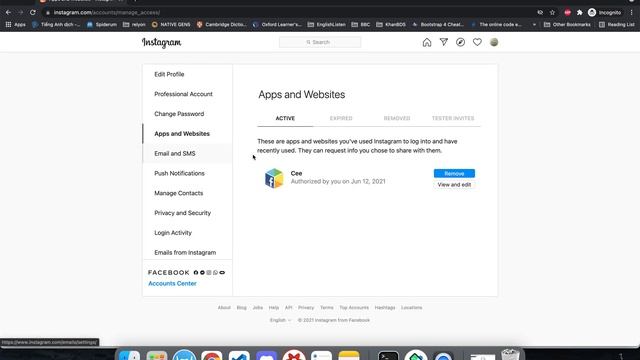
Task: Click the Blog footer link
Action: coord(242,307)
